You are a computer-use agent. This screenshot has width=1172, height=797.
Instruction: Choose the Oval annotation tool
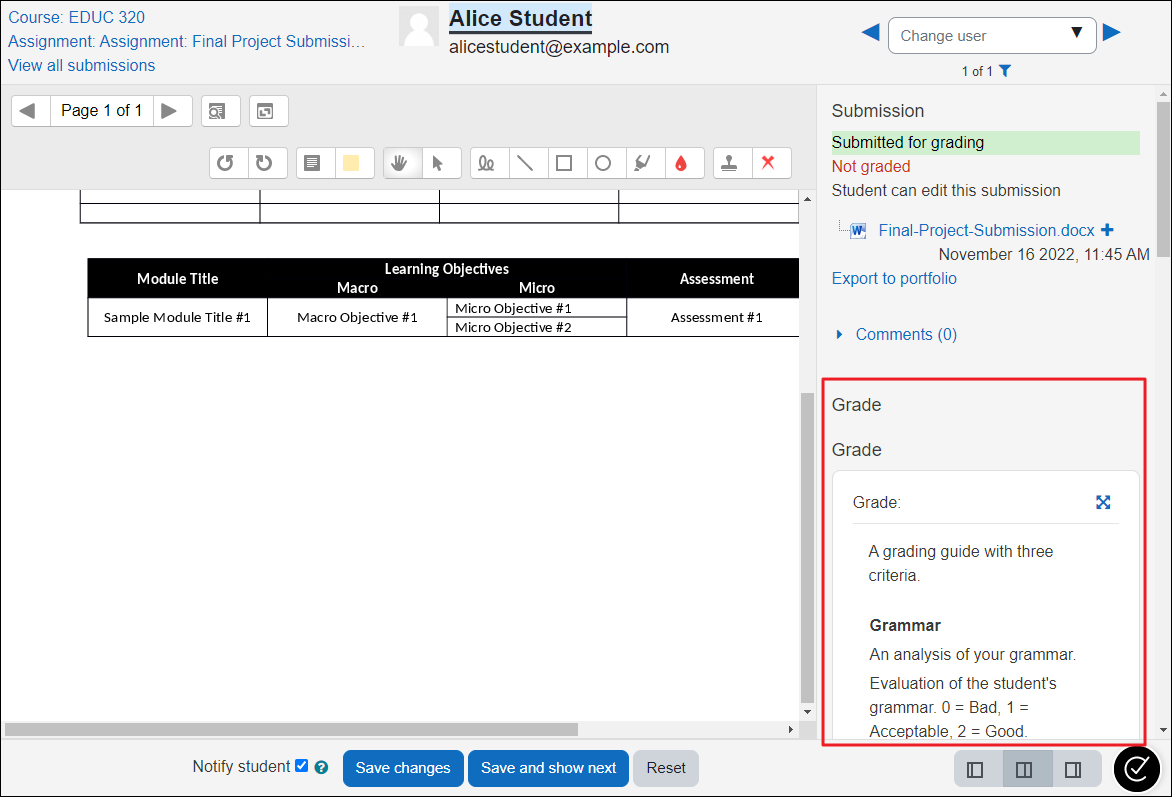pos(604,161)
